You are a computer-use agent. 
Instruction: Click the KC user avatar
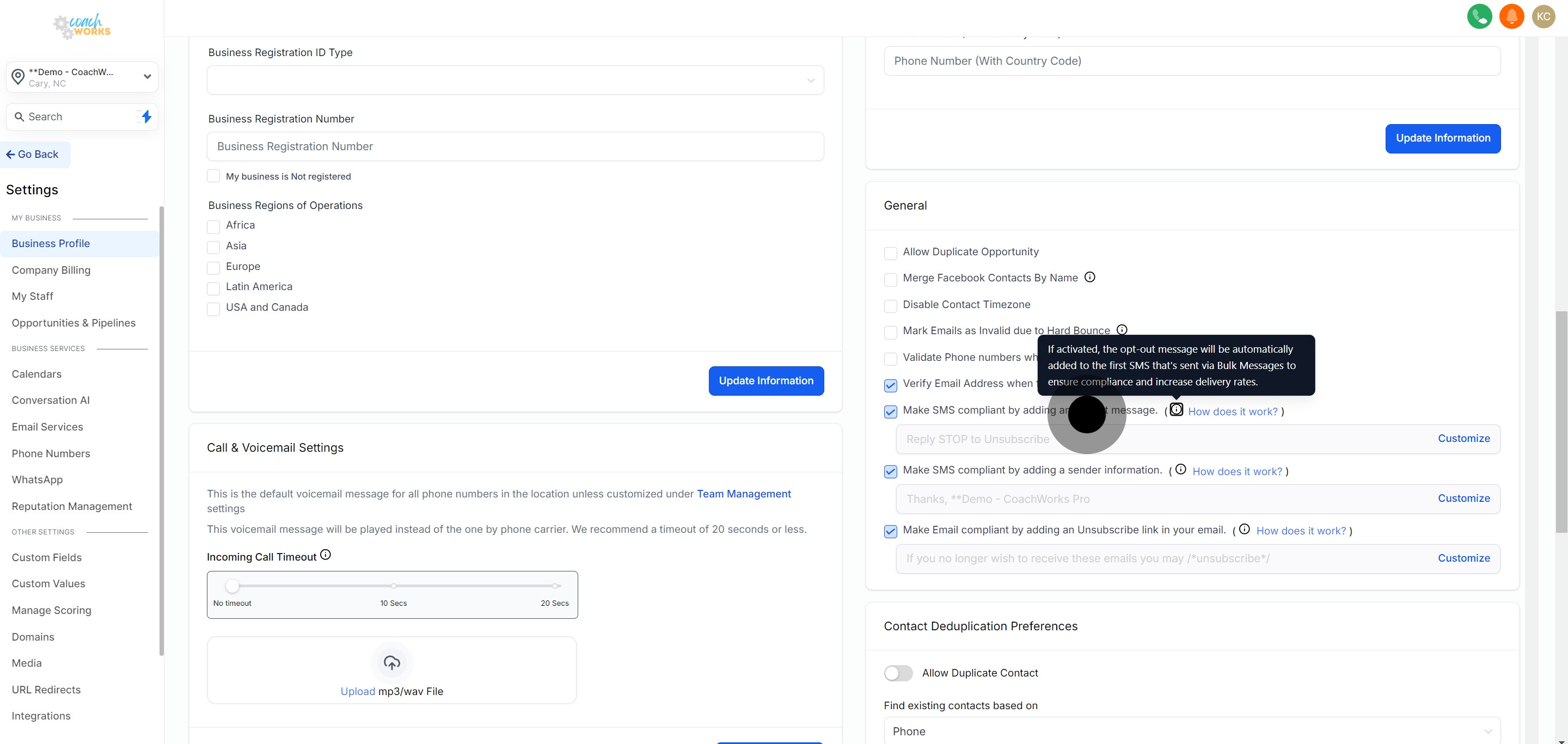coord(1543,16)
